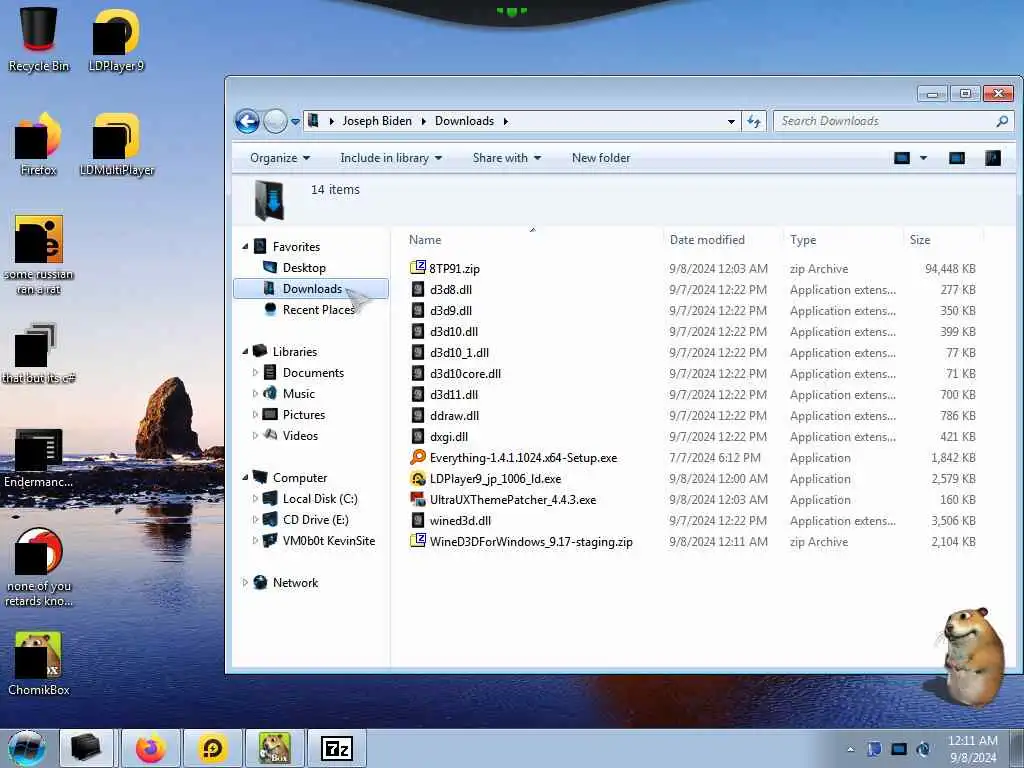Select the Endermanc... desktop icon
The image size is (1024, 768).
(x=39, y=457)
